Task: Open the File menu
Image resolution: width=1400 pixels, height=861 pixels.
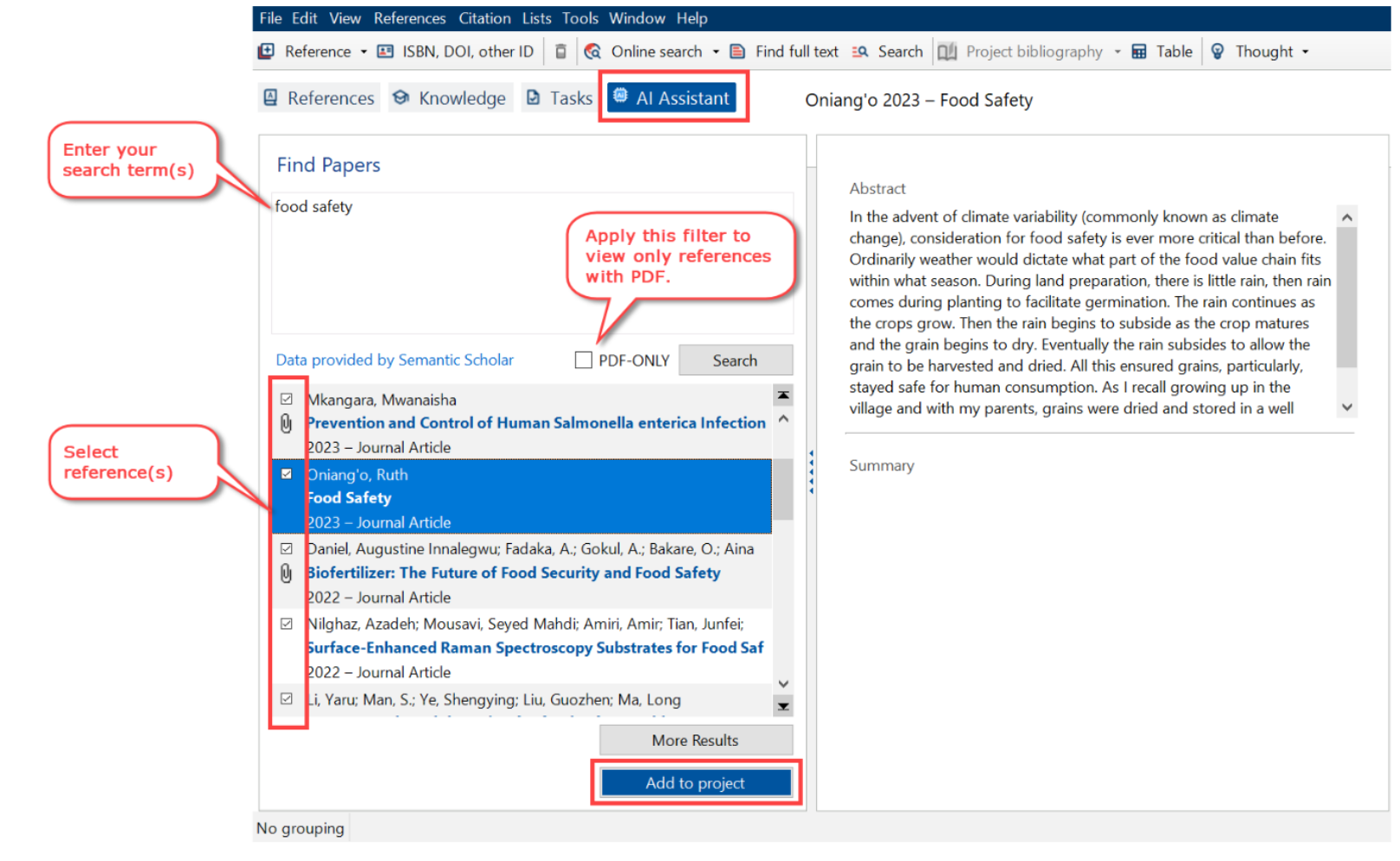Action: point(270,18)
